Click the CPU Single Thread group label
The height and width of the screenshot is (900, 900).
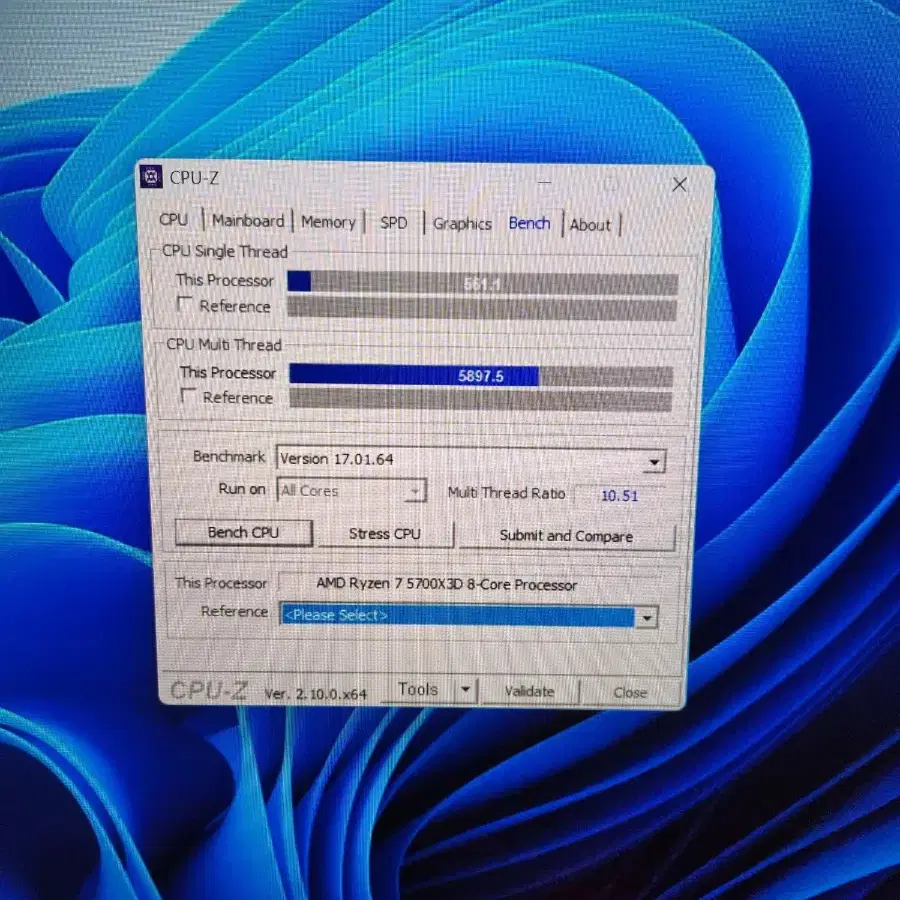click(x=224, y=251)
